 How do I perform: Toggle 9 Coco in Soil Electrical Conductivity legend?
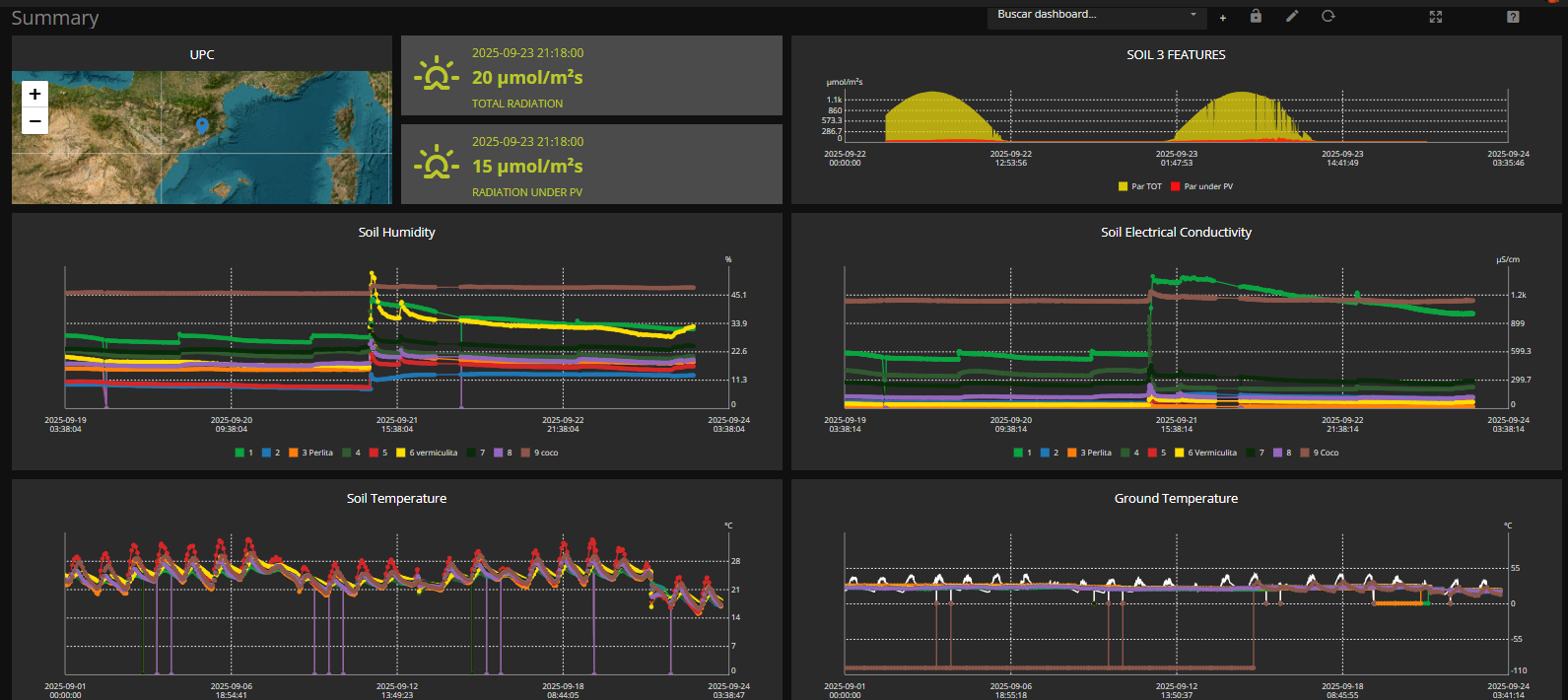(x=1320, y=454)
